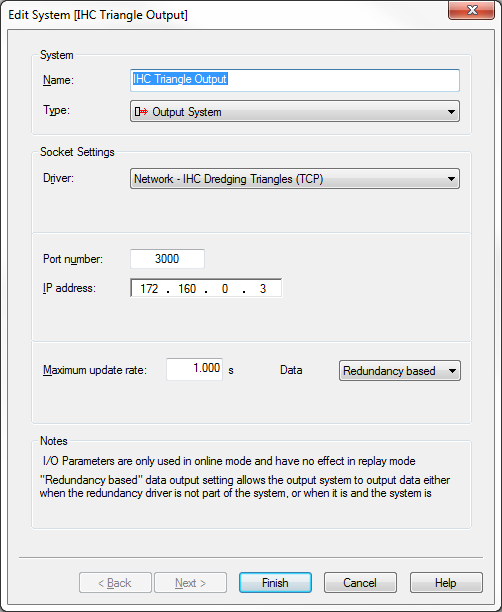Click the red arrow Output System icon
The image size is (502, 612).
[x=141, y=112]
